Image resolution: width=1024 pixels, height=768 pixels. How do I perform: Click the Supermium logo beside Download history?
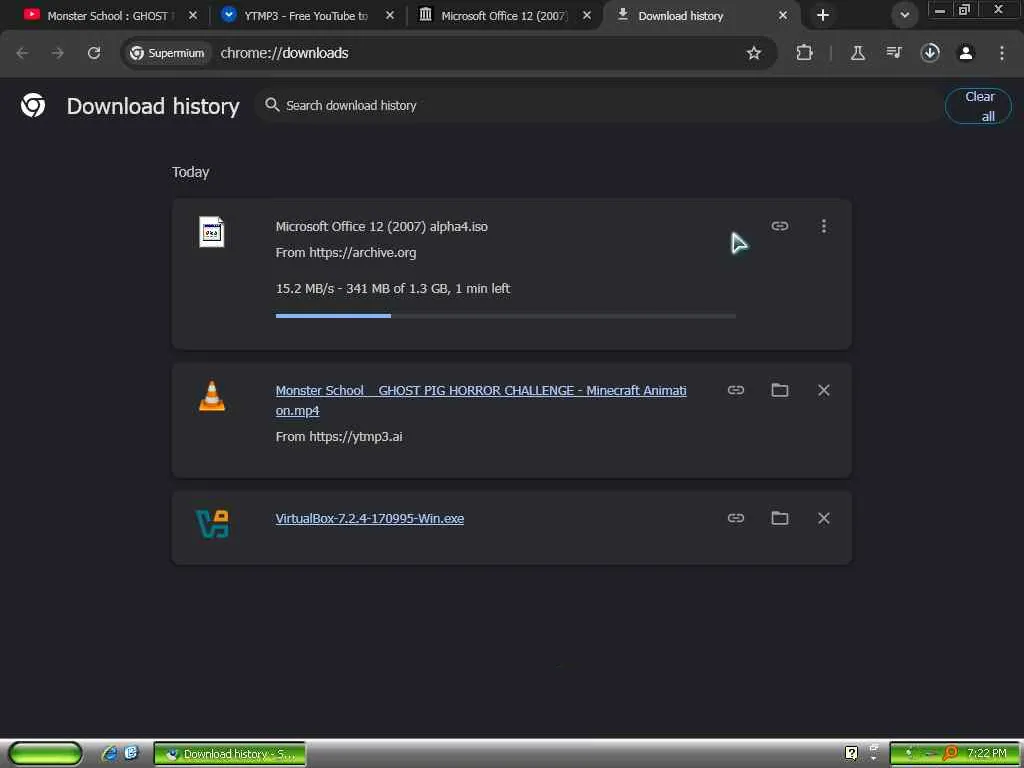[x=33, y=105]
